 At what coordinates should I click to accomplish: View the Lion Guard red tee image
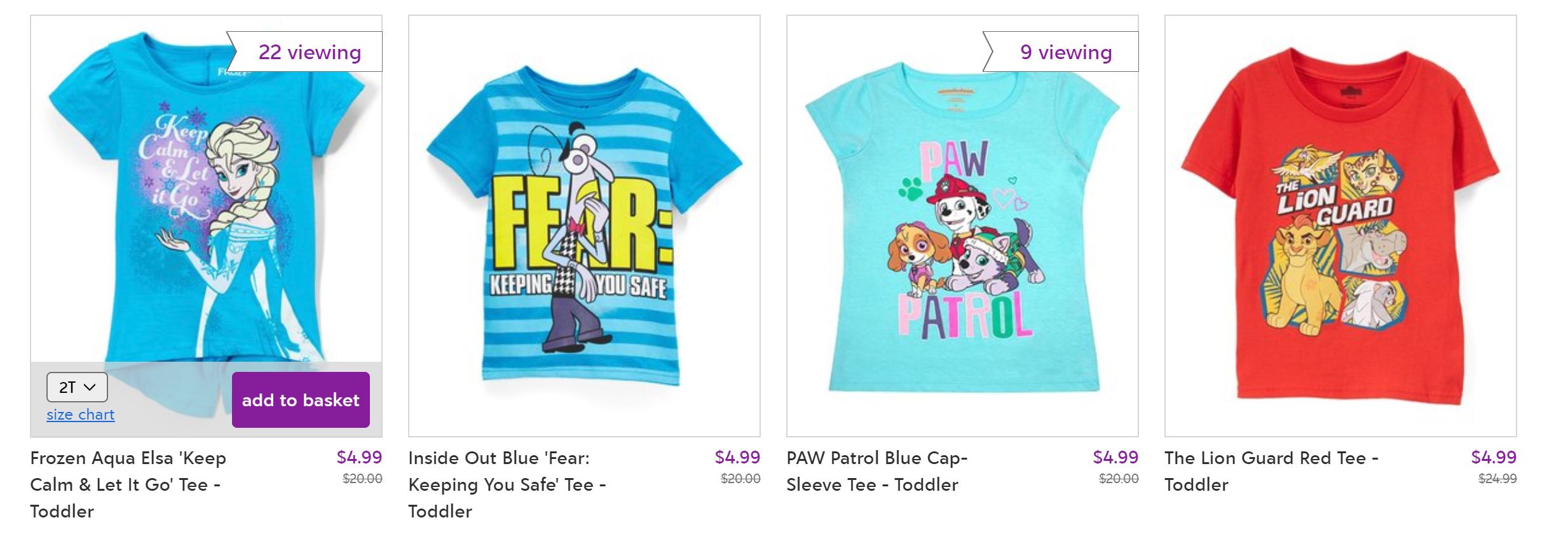pyautogui.click(x=1340, y=226)
